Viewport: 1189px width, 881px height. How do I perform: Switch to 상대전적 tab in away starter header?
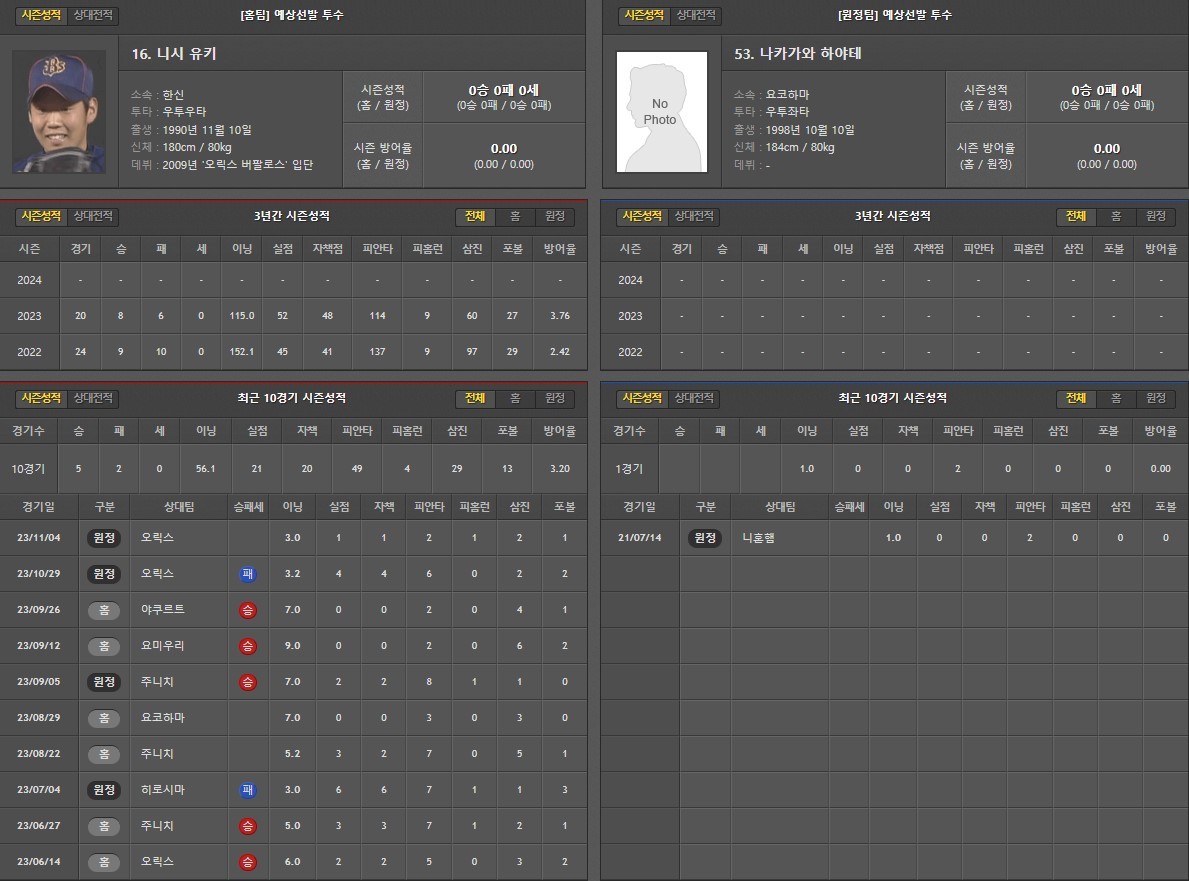(696, 14)
